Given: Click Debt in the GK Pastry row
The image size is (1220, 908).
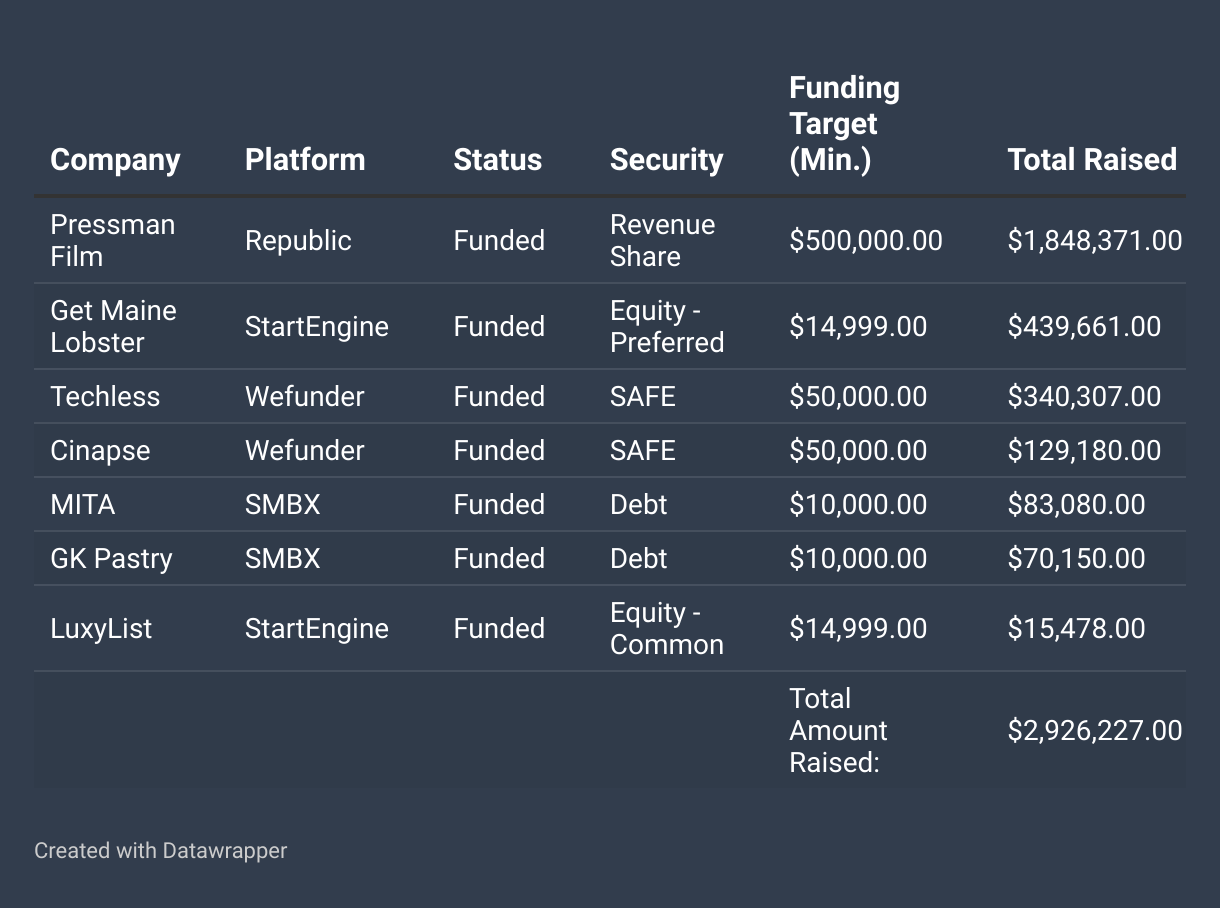Looking at the screenshot, I should click(638, 558).
